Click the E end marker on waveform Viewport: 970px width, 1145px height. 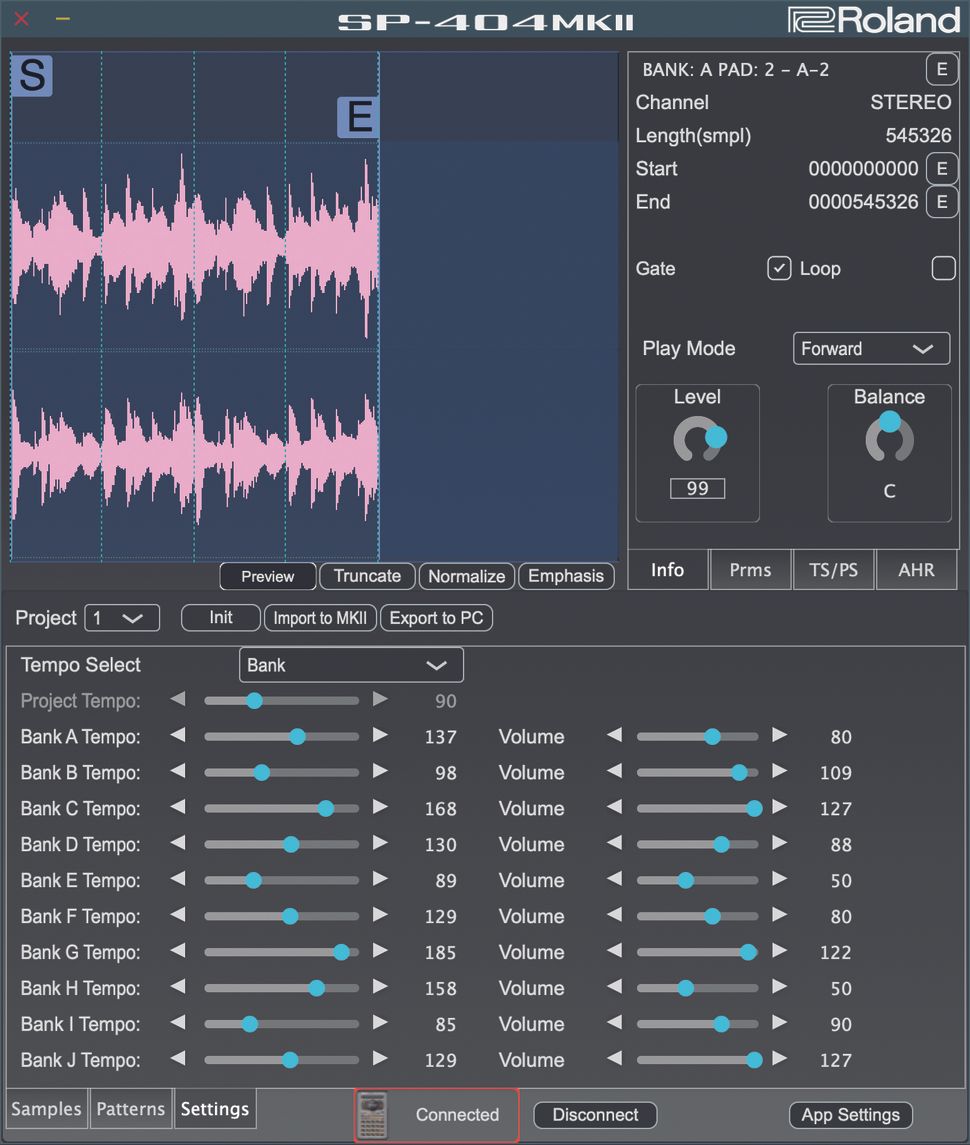[x=357, y=117]
